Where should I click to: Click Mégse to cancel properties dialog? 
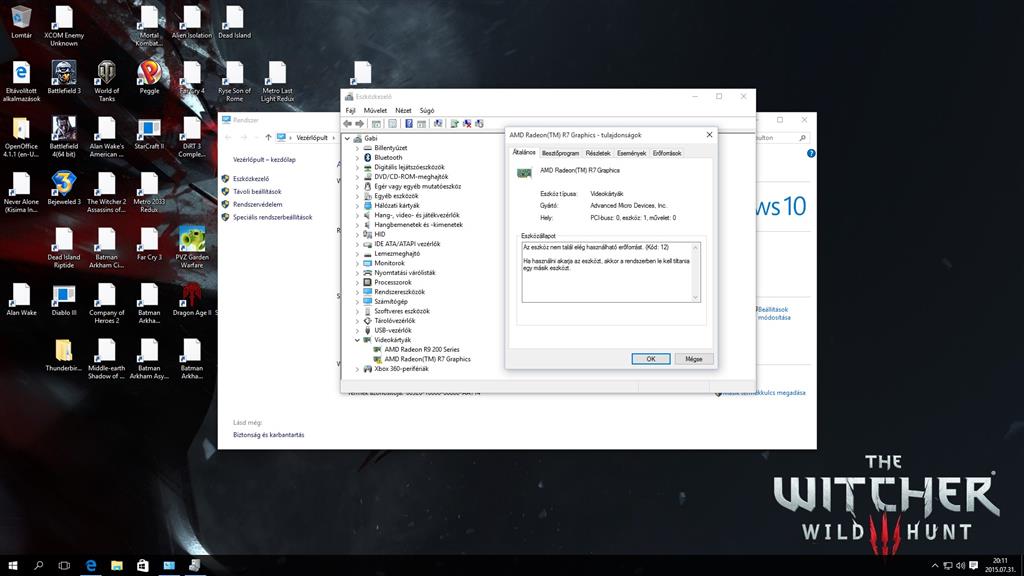(694, 359)
